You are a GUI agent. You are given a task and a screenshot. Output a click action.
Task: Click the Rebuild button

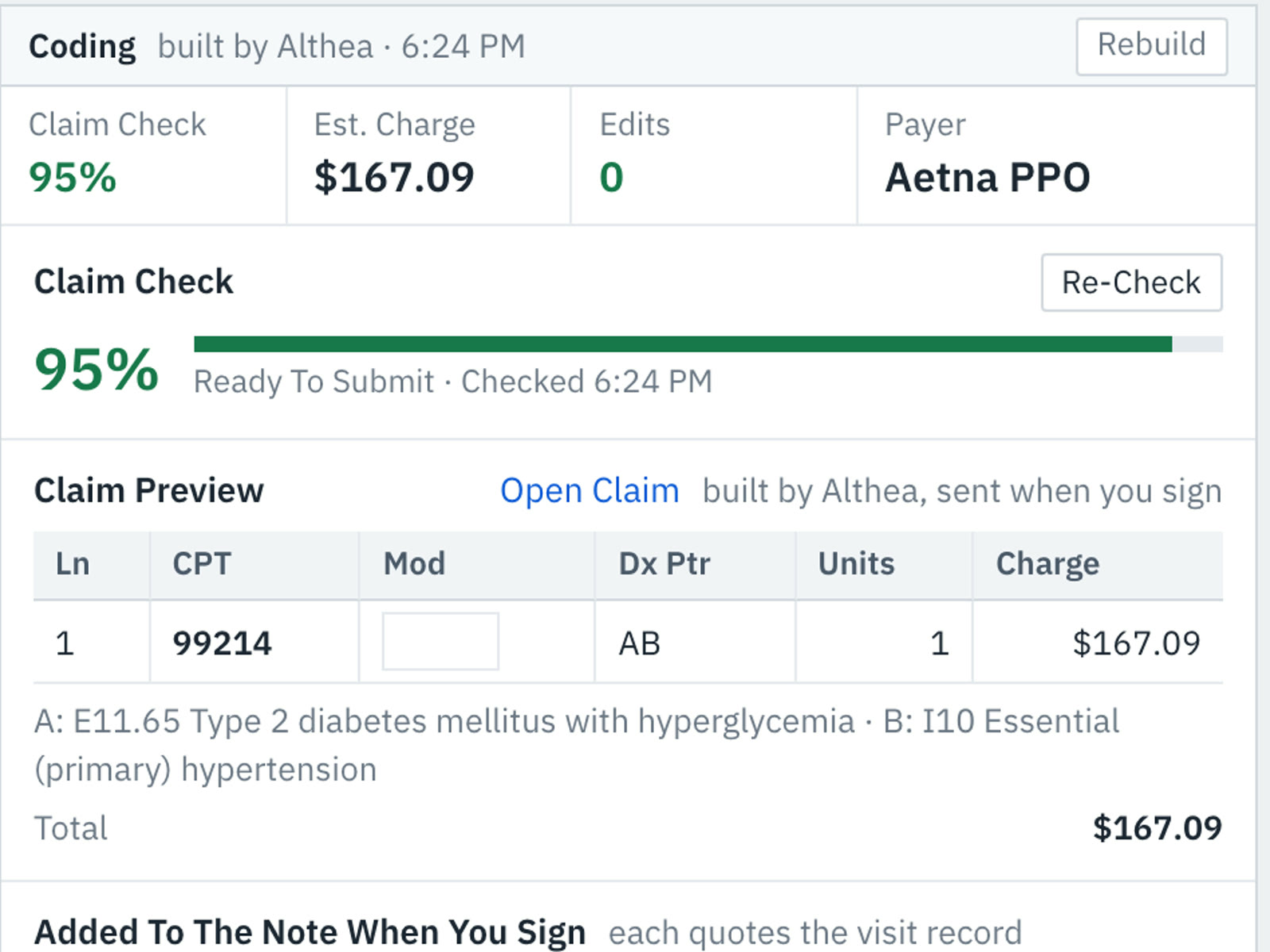point(1151,46)
